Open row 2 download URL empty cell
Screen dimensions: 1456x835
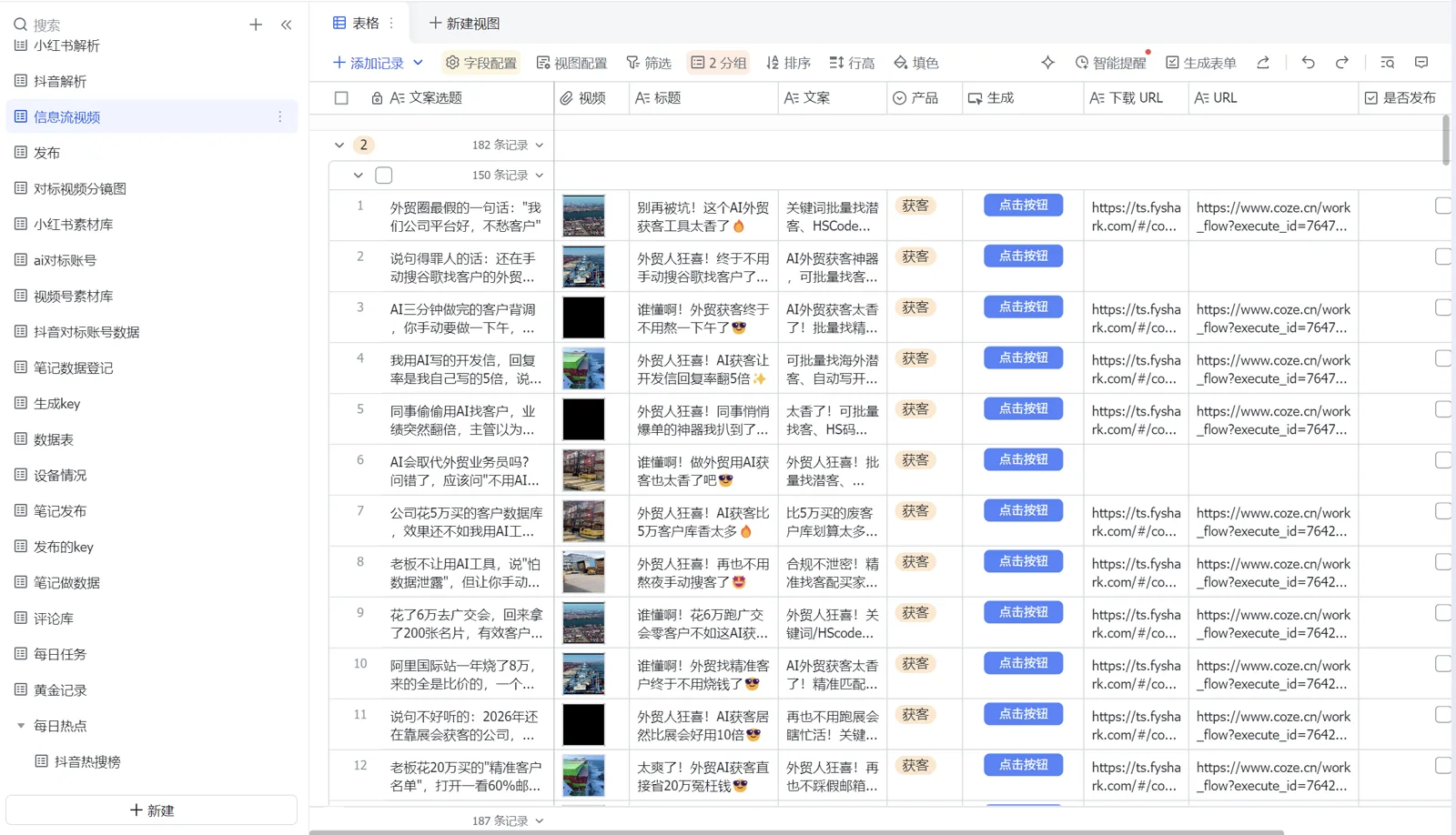1136,267
